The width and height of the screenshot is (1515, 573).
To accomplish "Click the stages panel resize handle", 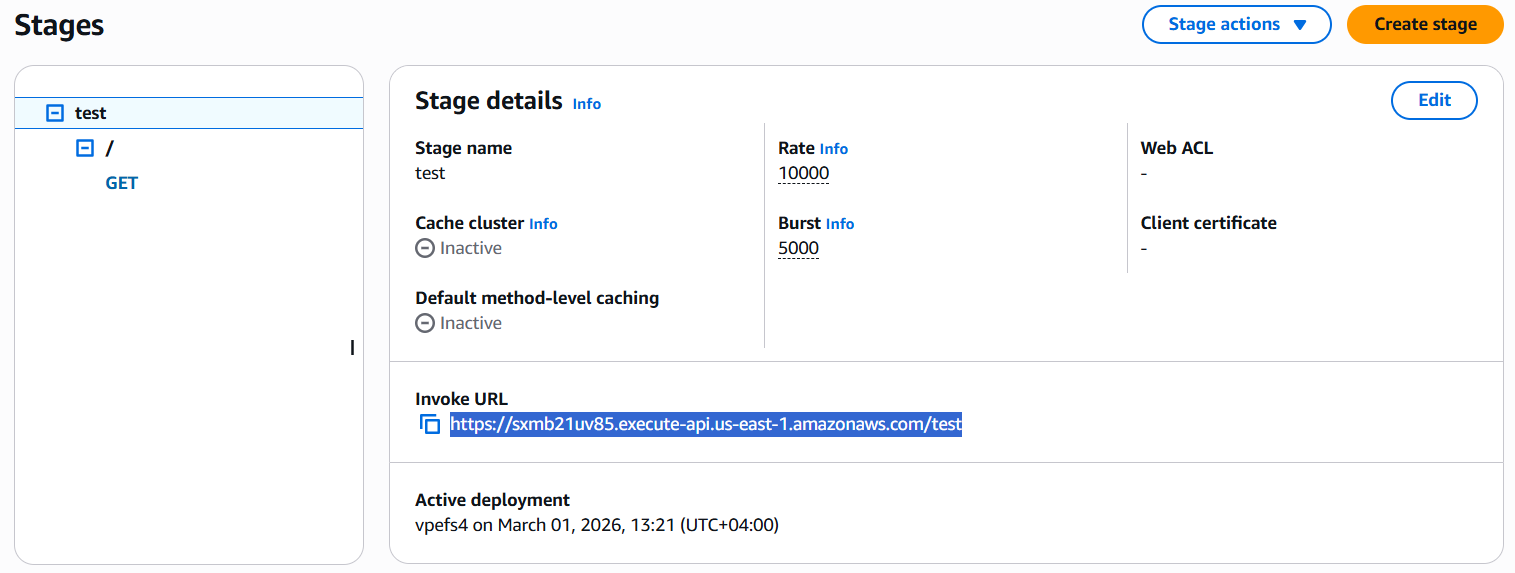I will click(x=352, y=348).
